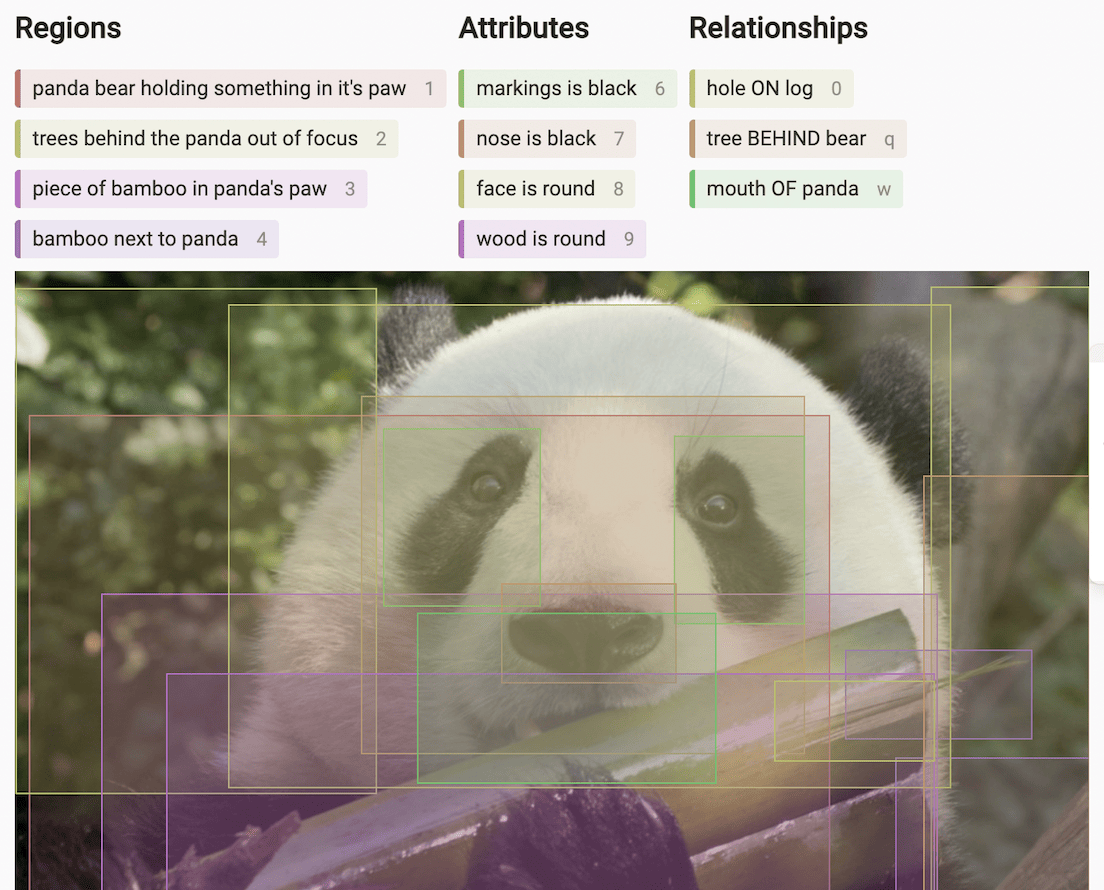The image size is (1104, 890).
Task: Highlight the "tree BEHIND bear" relationship
Action: [795, 138]
